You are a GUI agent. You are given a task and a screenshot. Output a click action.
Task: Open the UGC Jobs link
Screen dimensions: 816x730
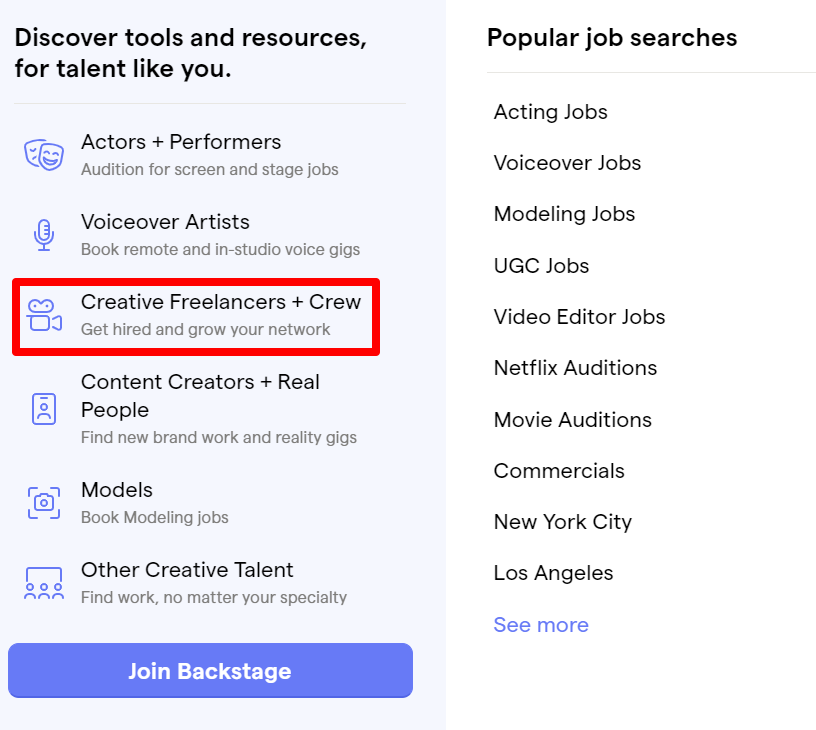541,266
